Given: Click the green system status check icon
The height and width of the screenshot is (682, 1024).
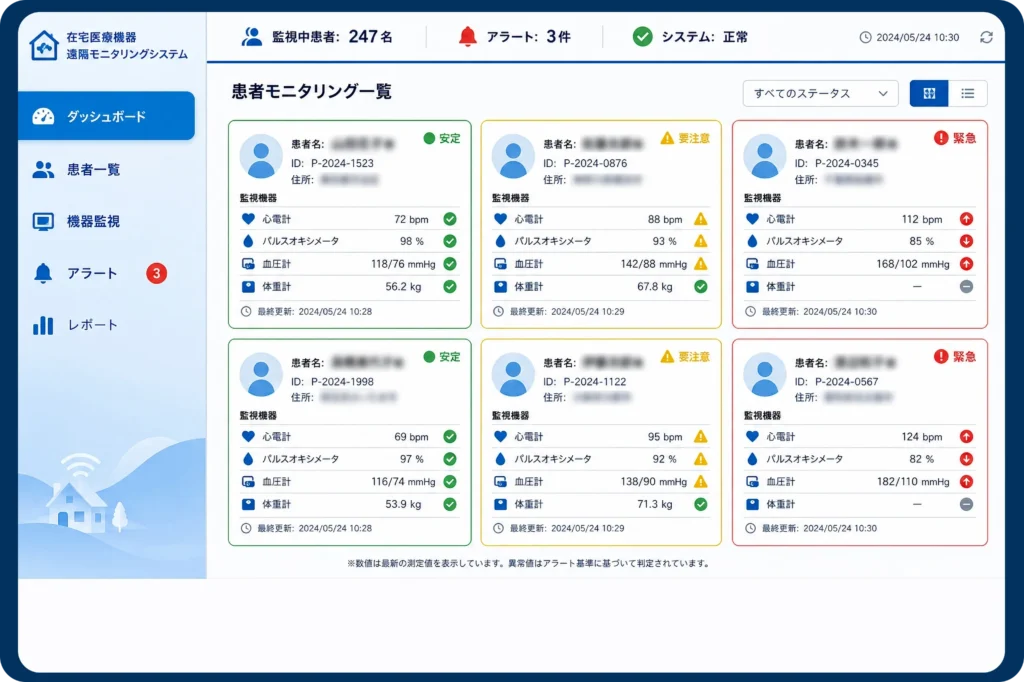Looking at the screenshot, I should (x=643, y=37).
